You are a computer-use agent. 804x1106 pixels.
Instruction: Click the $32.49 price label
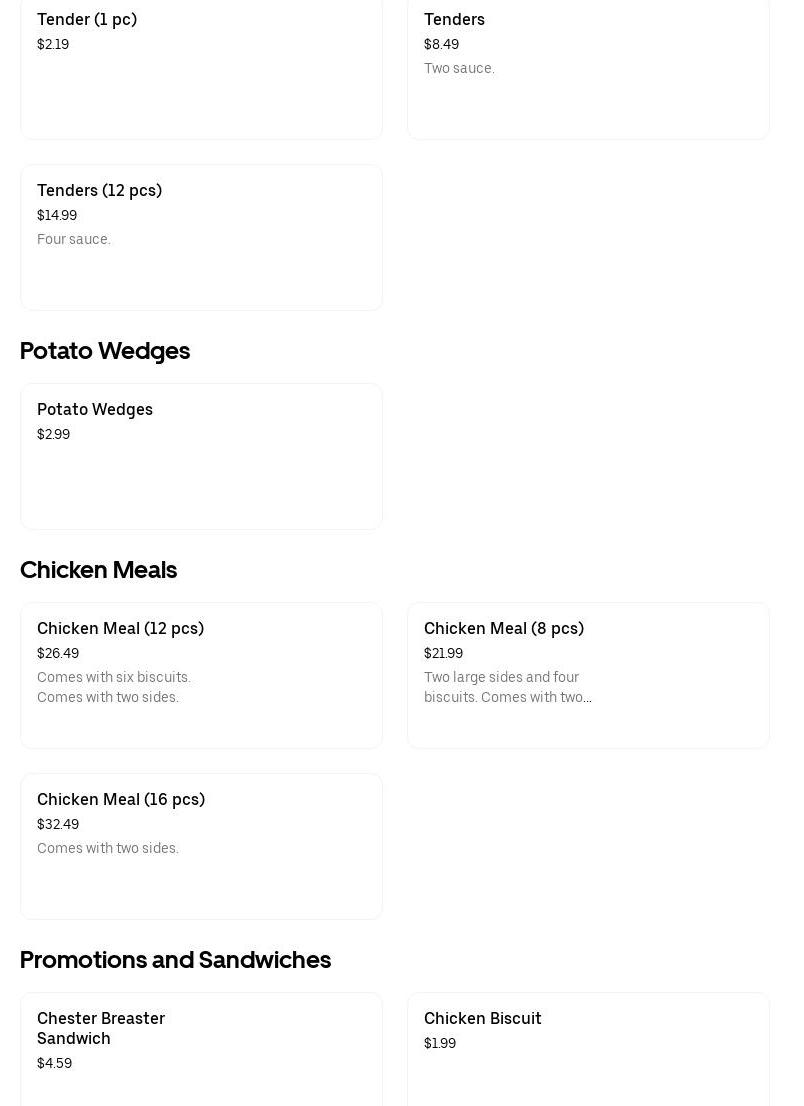[x=58, y=824]
